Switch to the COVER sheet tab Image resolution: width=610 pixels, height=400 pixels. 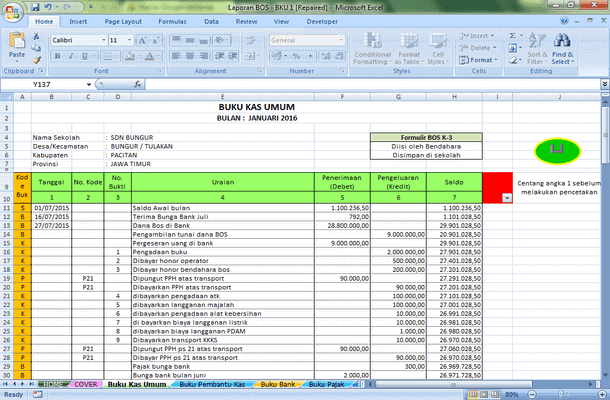[86, 384]
